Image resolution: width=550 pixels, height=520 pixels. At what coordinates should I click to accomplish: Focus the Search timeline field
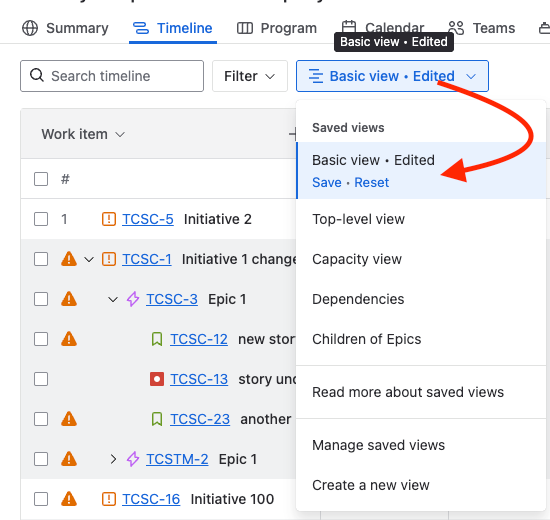[112, 76]
